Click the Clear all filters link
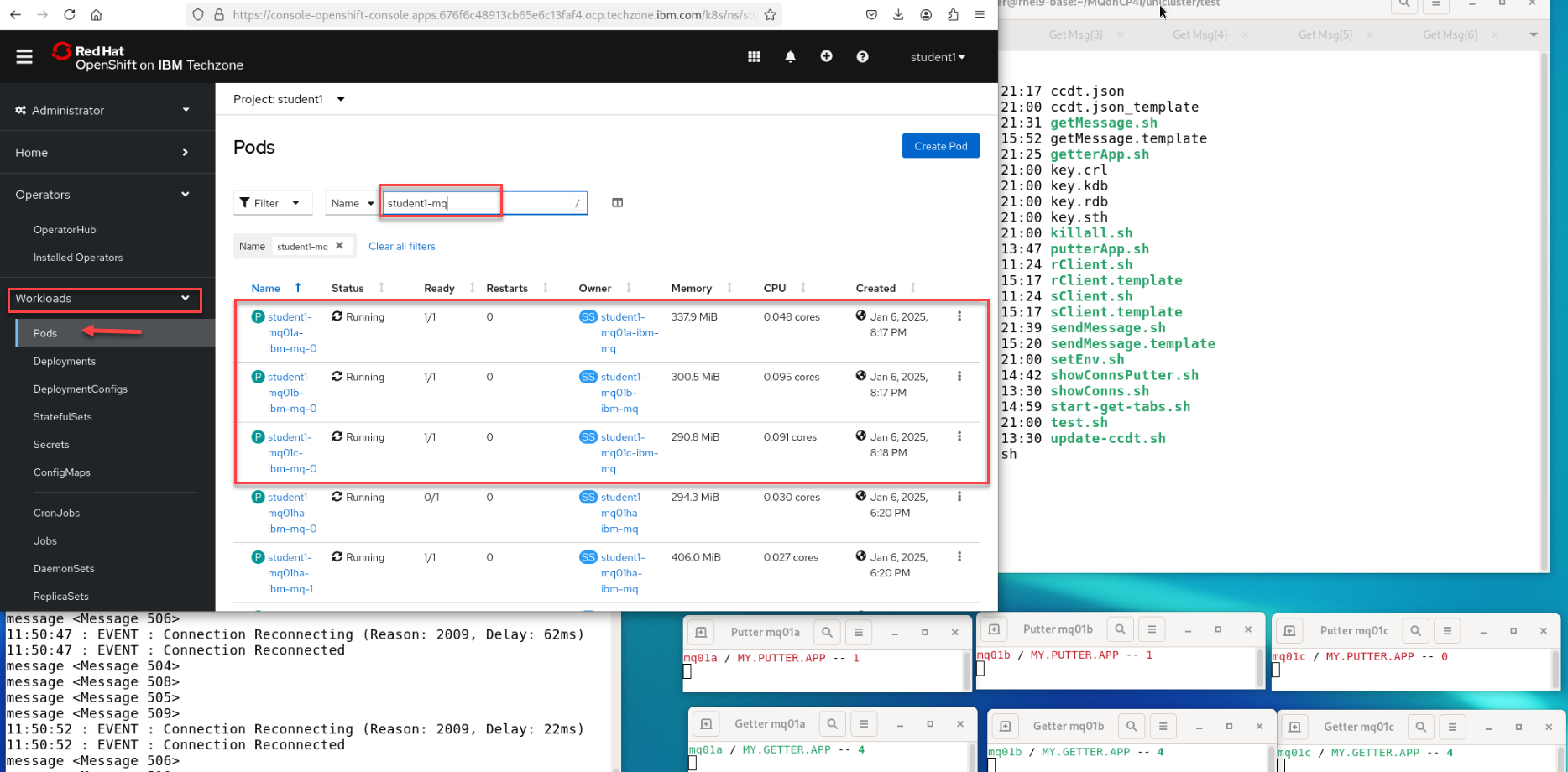 (401, 246)
